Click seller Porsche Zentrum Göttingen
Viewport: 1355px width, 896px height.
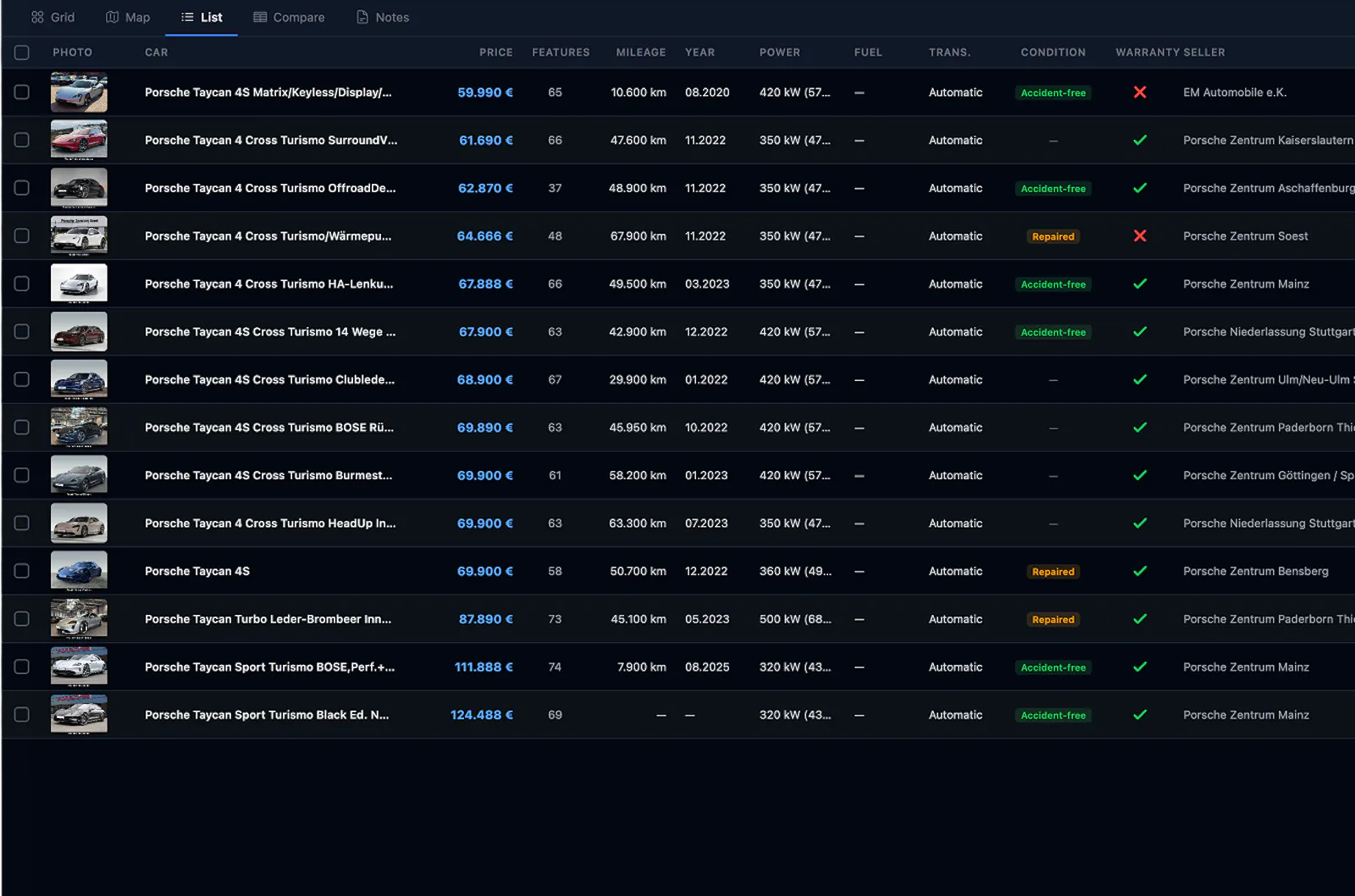1268,475
